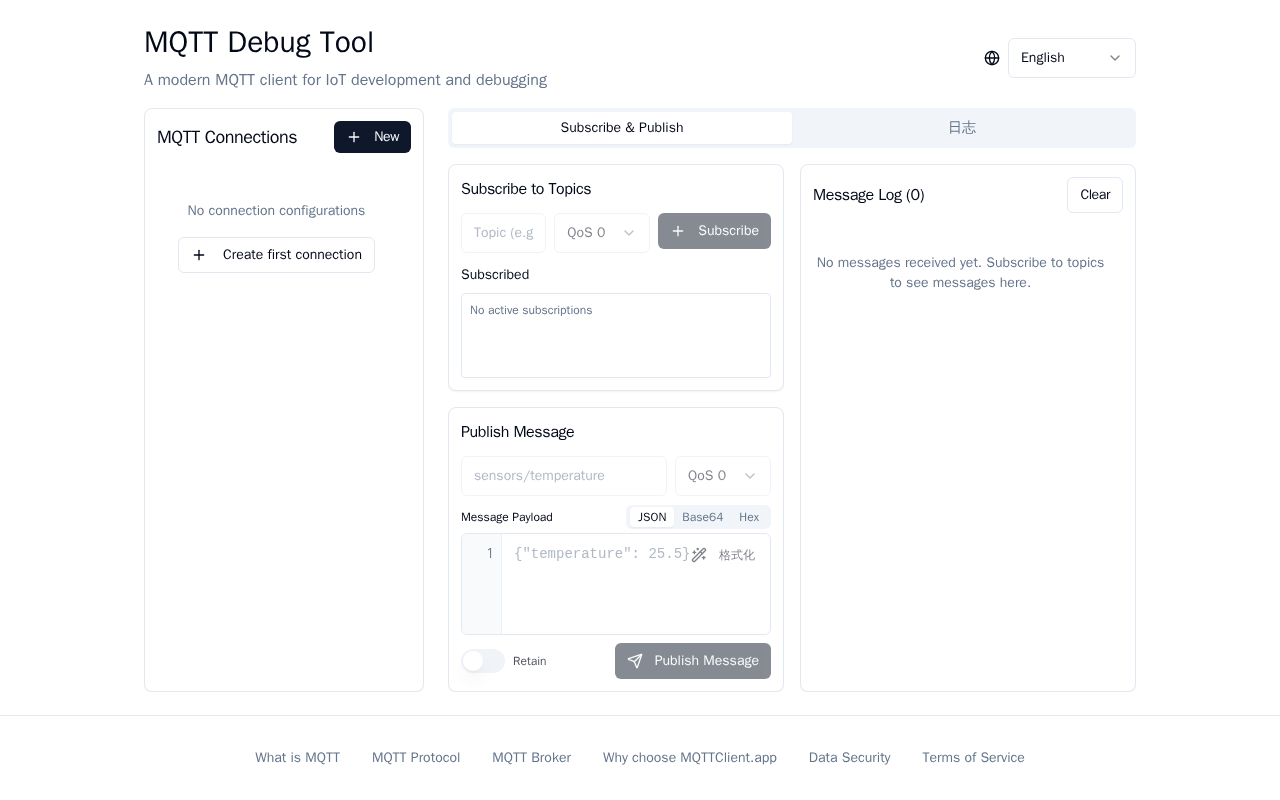Click plus icon in Create first connection
The width and height of the screenshot is (1280, 800).
(199, 255)
